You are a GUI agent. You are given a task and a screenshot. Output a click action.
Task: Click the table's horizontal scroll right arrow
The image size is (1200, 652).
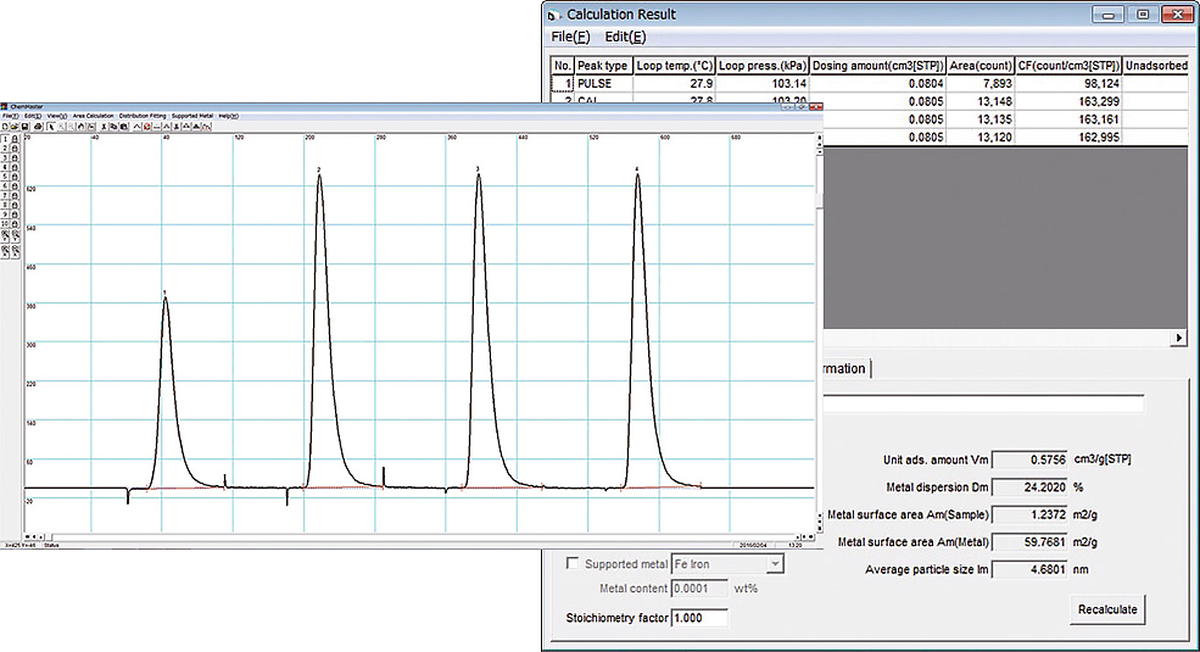pyautogui.click(x=1177, y=339)
